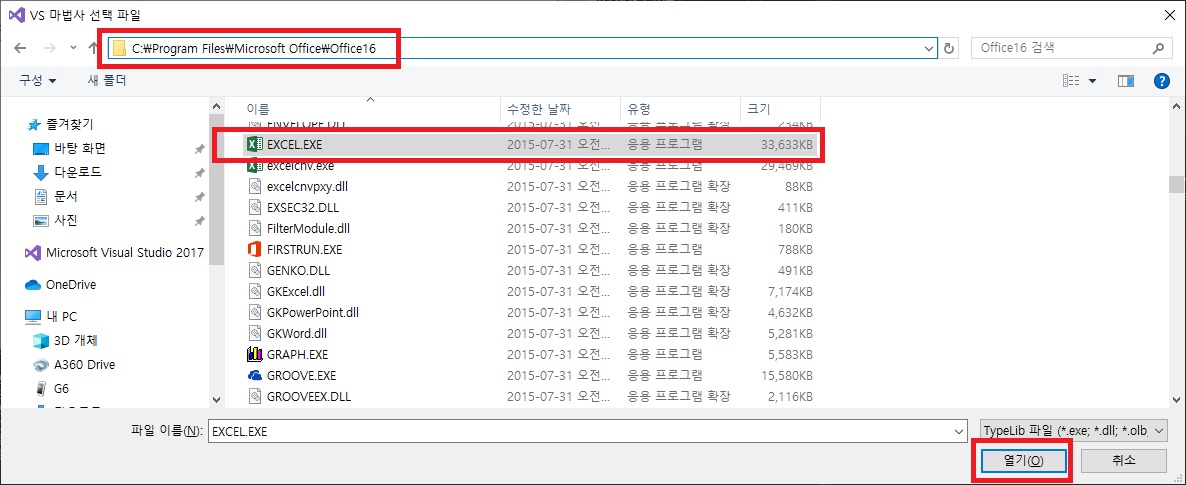Change the view layout icon
This screenshot has width=1186, height=485.
(1070, 80)
